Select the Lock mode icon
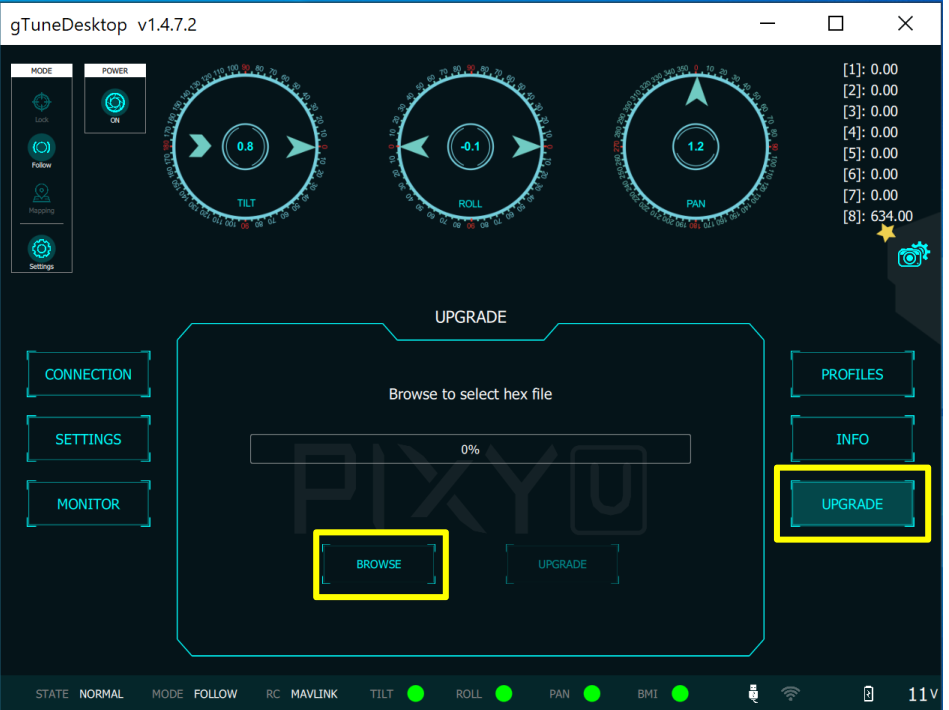 (x=41, y=102)
